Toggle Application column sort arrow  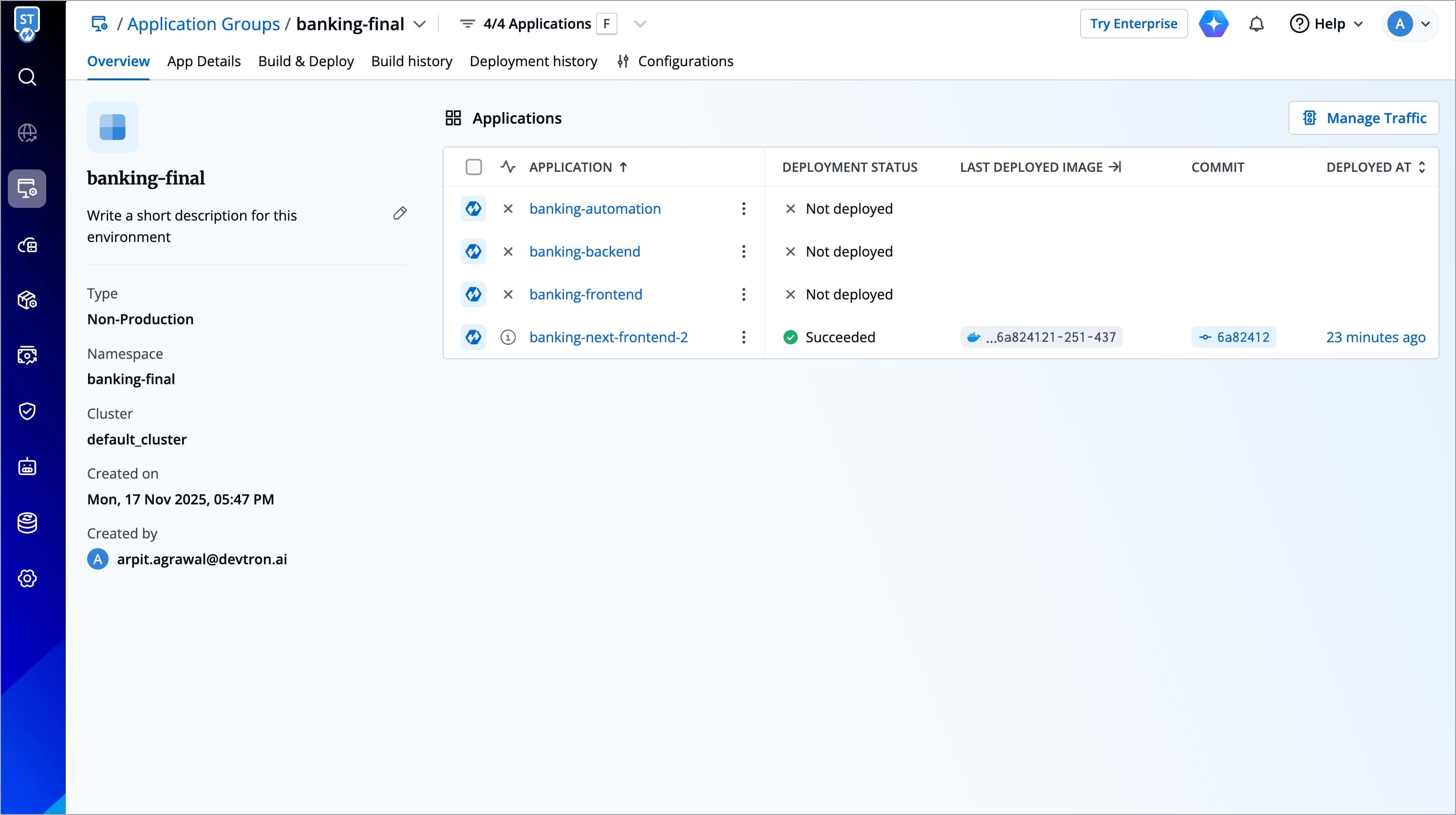(623, 167)
